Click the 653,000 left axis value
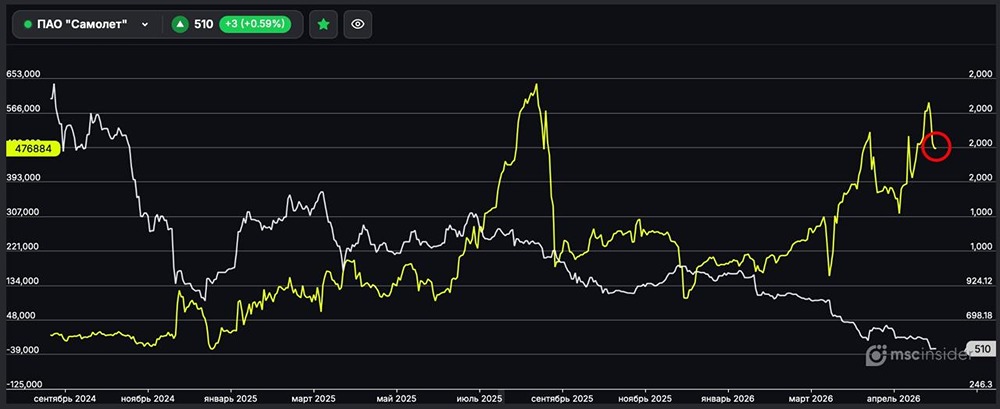This screenshot has width=1000, height=409. [24, 74]
